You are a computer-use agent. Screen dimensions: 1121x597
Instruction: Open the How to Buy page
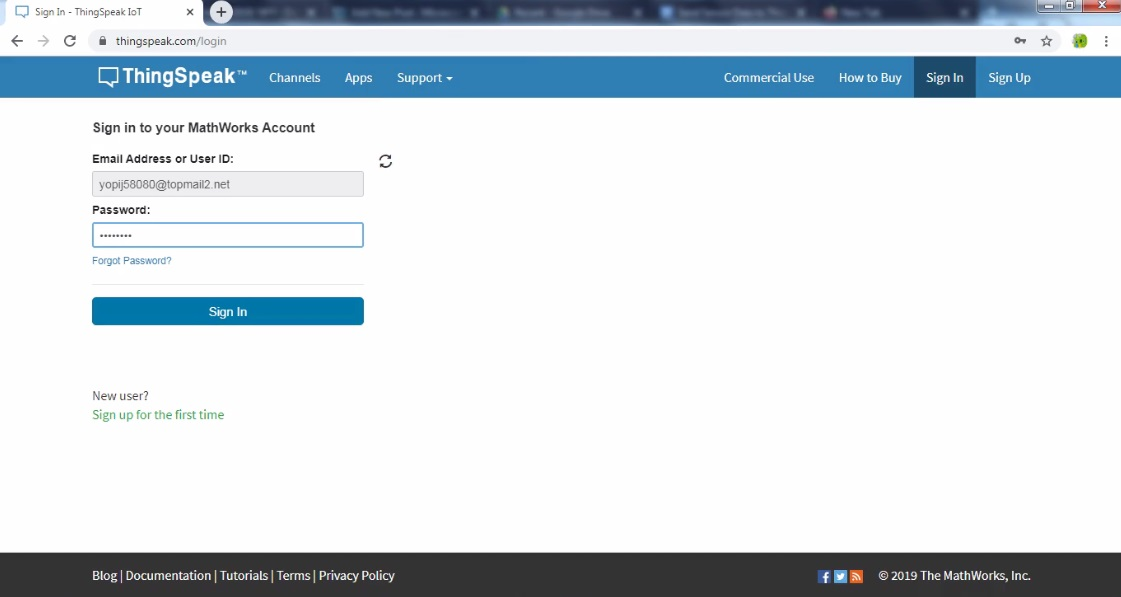869,78
